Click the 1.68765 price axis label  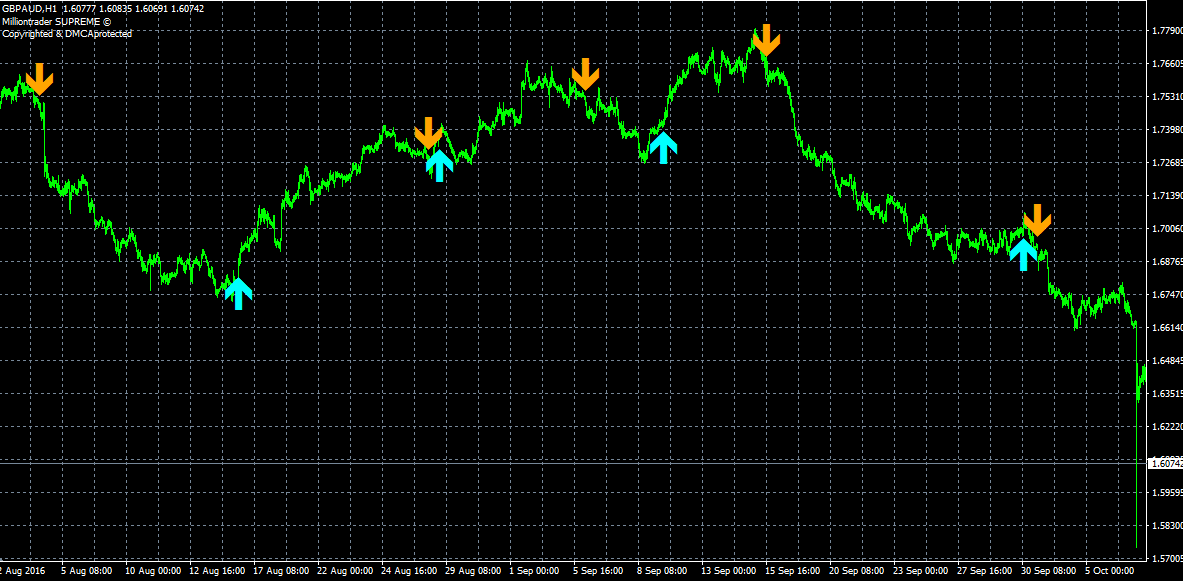tap(1166, 262)
